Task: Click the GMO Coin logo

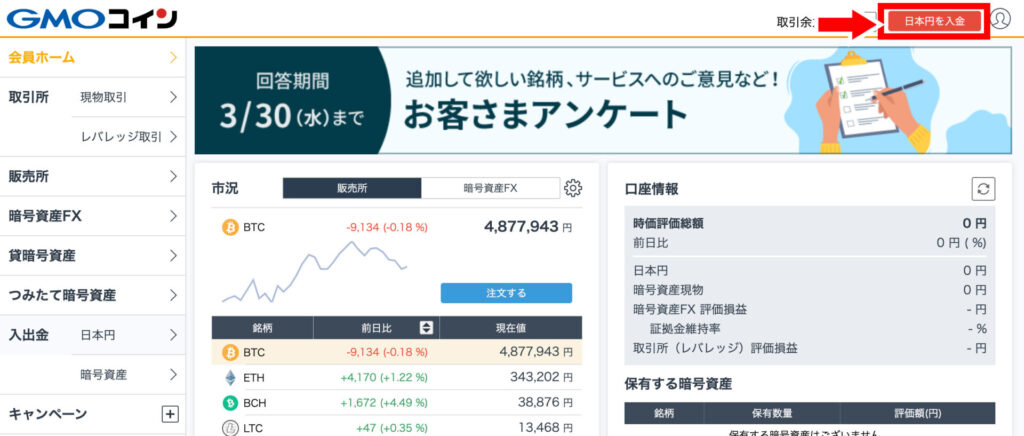Action: coord(92,18)
